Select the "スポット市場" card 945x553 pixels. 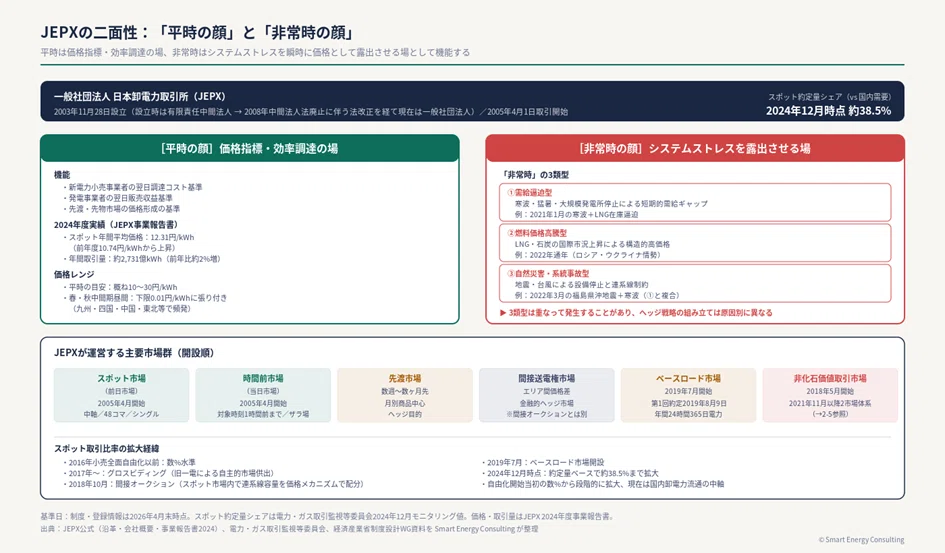click(121, 395)
